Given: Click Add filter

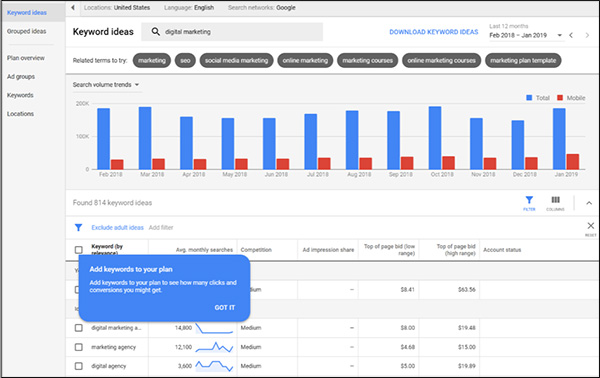Looking at the screenshot, I should (x=161, y=228).
